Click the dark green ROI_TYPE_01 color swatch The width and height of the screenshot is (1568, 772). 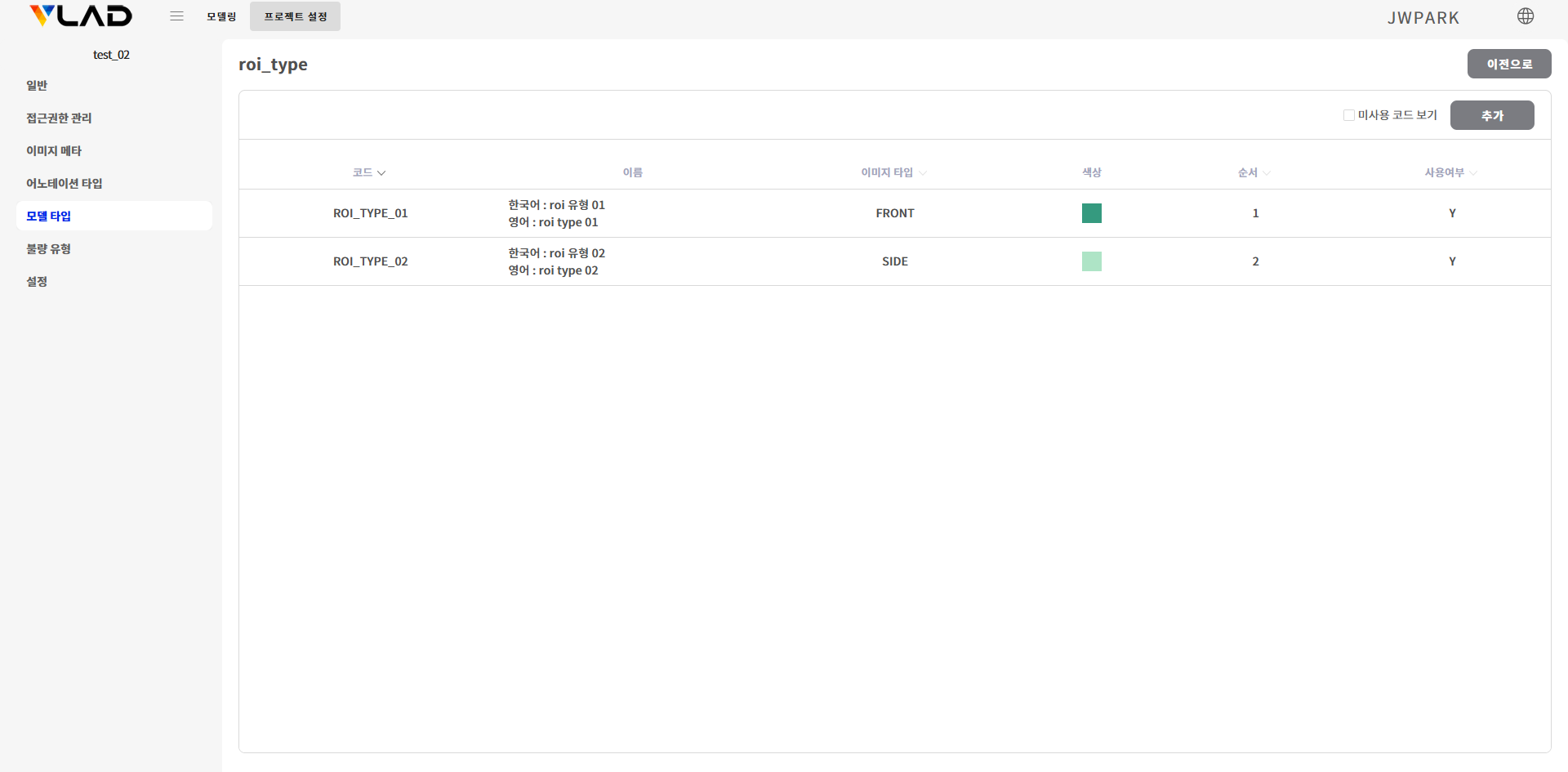pos(1092,213)
